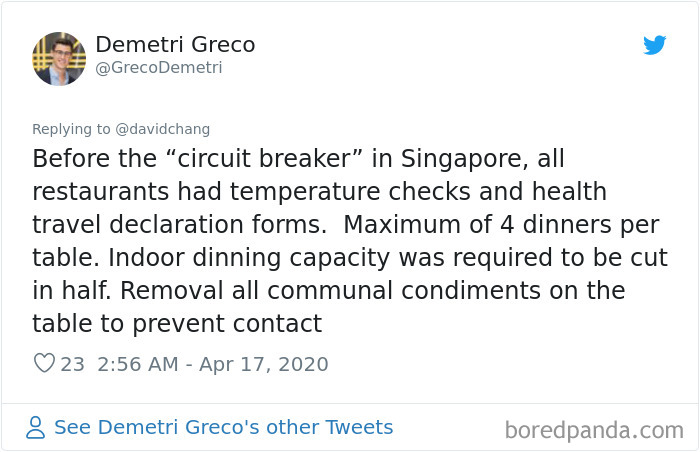Viewport: 700px width, 452px height.
Task: Open the @GrecoDemetri handle link
Action: pyautogui.click(x=158, y=67)
